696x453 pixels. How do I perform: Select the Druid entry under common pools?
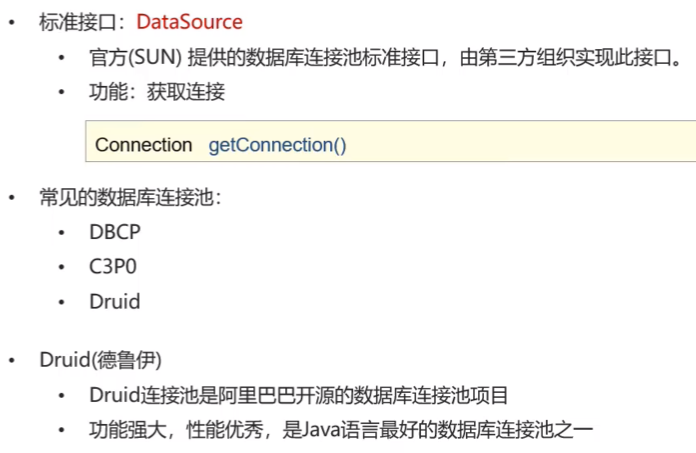pyautogui.click(x=115, y=301)
